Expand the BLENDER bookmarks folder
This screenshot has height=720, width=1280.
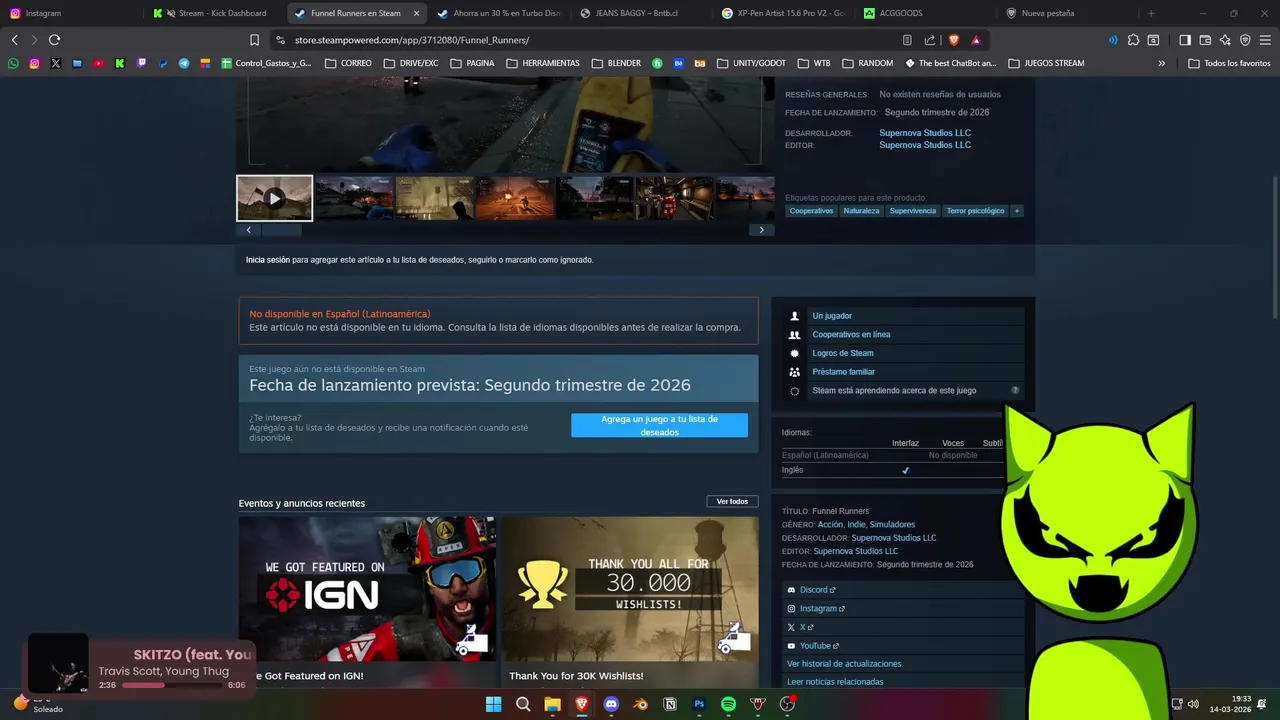pyautogui.click(x=616, y=63)
